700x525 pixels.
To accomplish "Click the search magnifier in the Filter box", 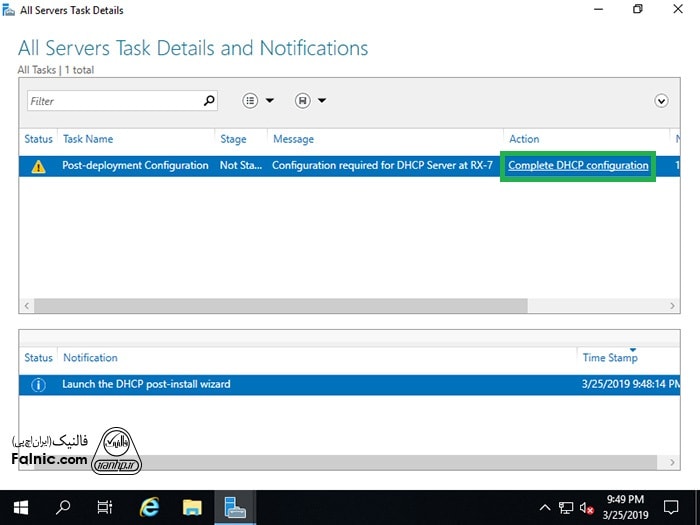I will (209, 101).
